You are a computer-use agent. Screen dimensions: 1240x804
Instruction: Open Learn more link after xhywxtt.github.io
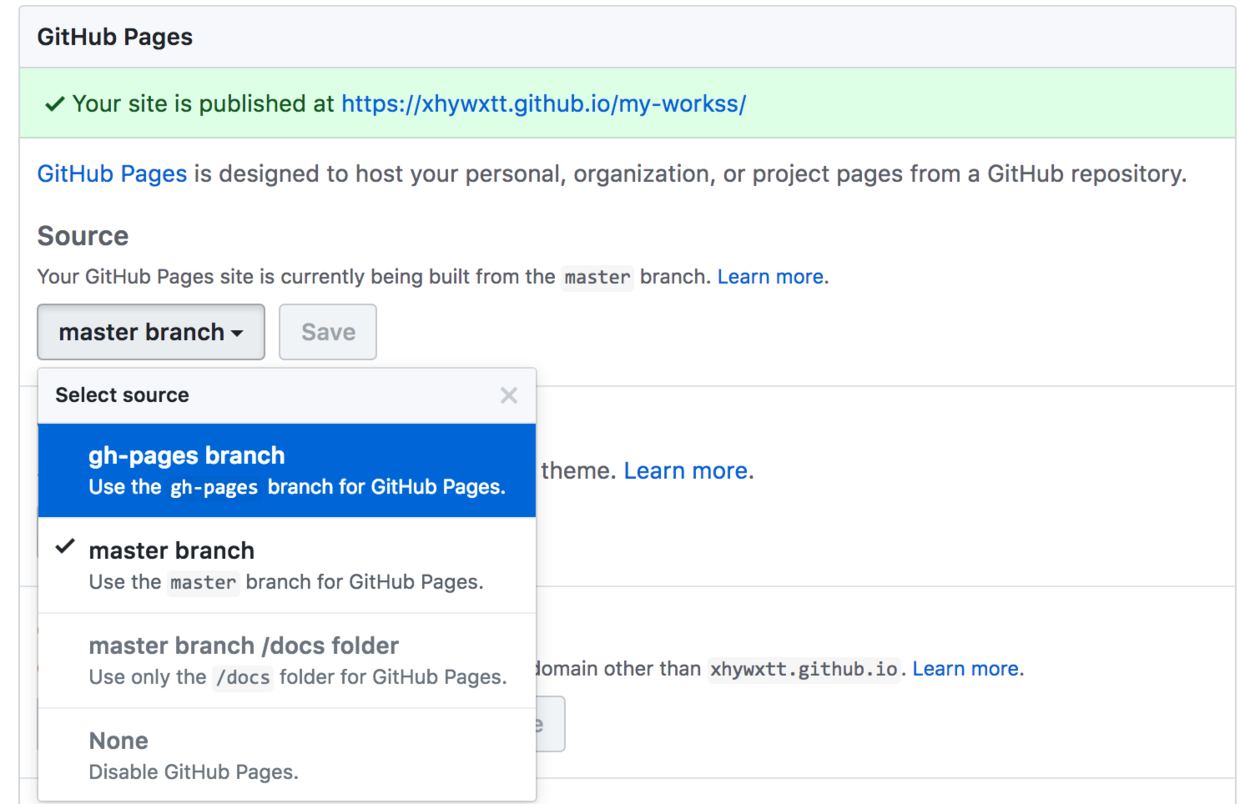[966, 669]
